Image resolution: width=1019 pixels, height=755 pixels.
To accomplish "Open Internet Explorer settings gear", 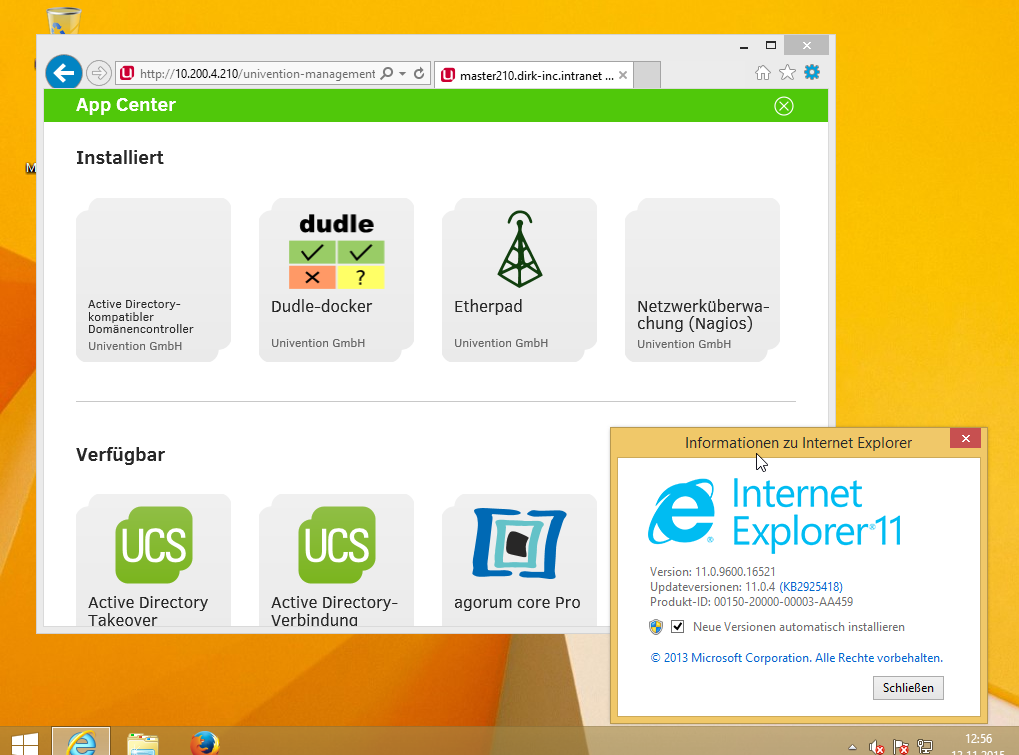I will coord(812,72).
